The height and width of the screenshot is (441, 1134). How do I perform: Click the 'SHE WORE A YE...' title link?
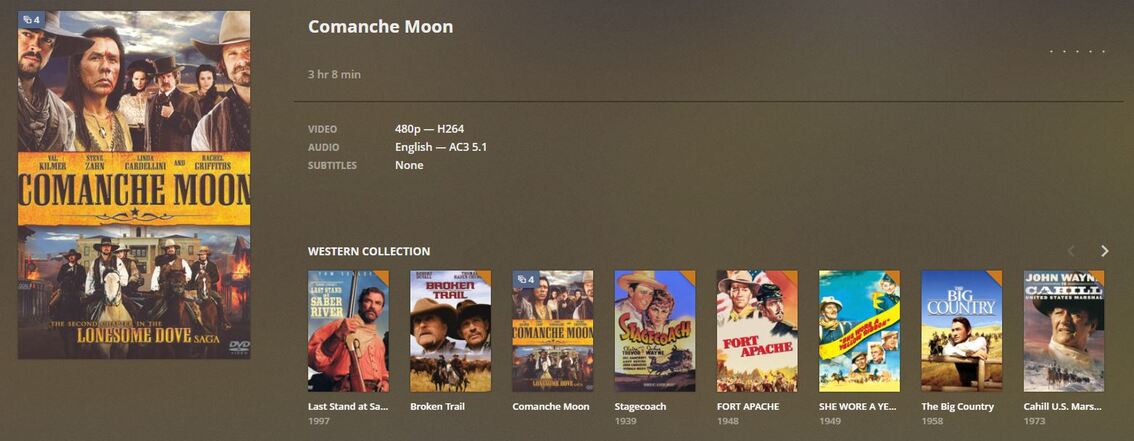pos(858,407)
